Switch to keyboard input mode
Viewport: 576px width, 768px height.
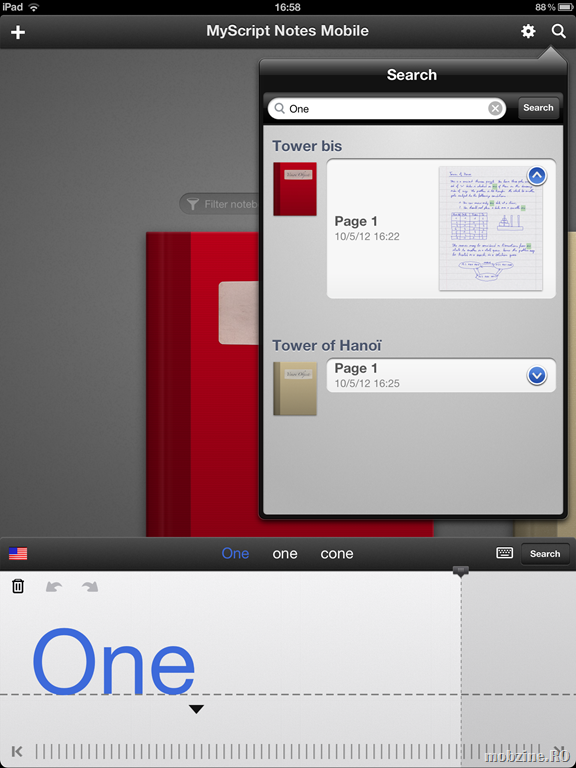504,553
